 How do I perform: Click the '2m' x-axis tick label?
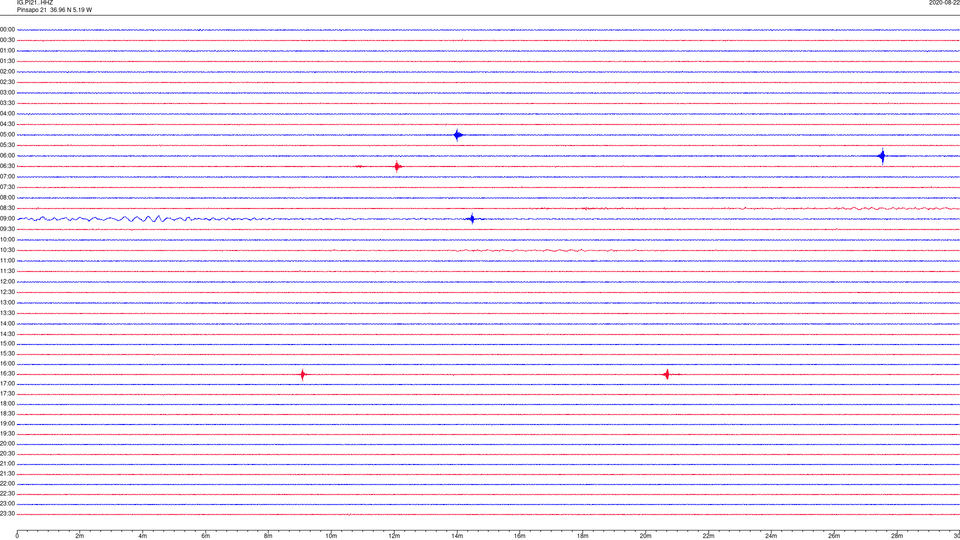tap(80, 536)
